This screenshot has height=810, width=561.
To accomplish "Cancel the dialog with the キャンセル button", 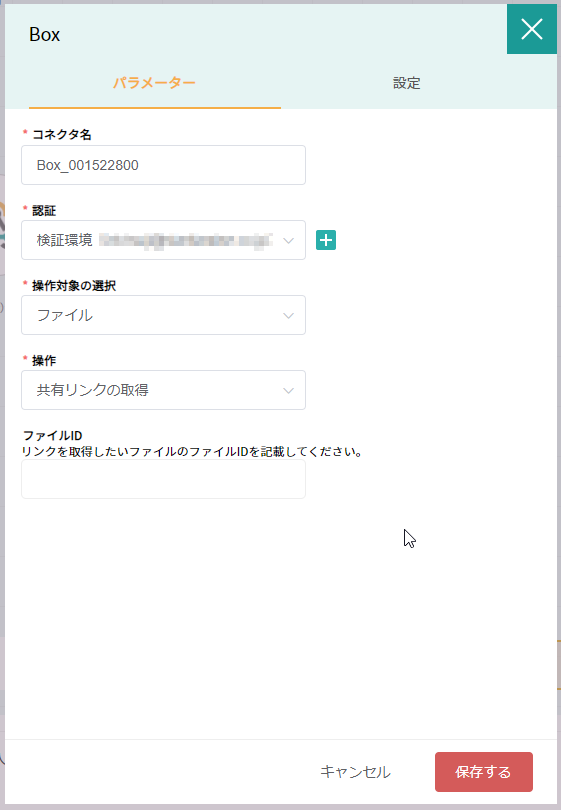I will coord(355,772).
